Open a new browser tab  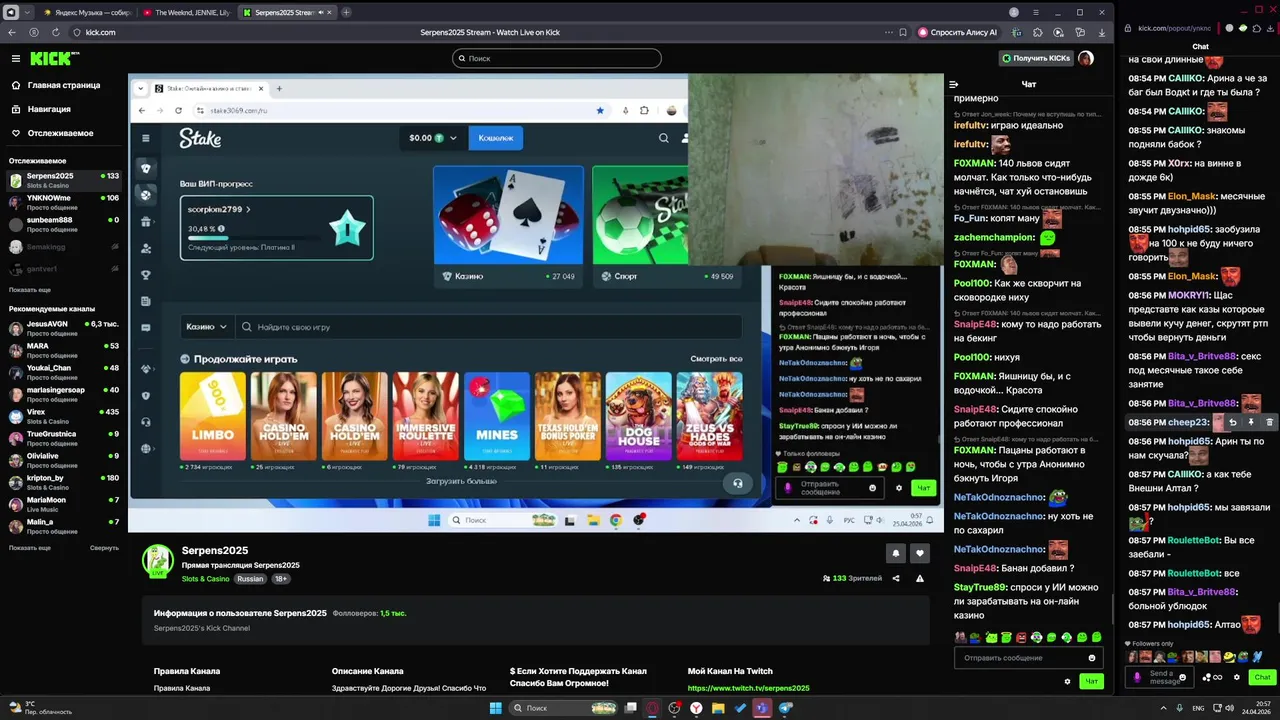(346, 12)
